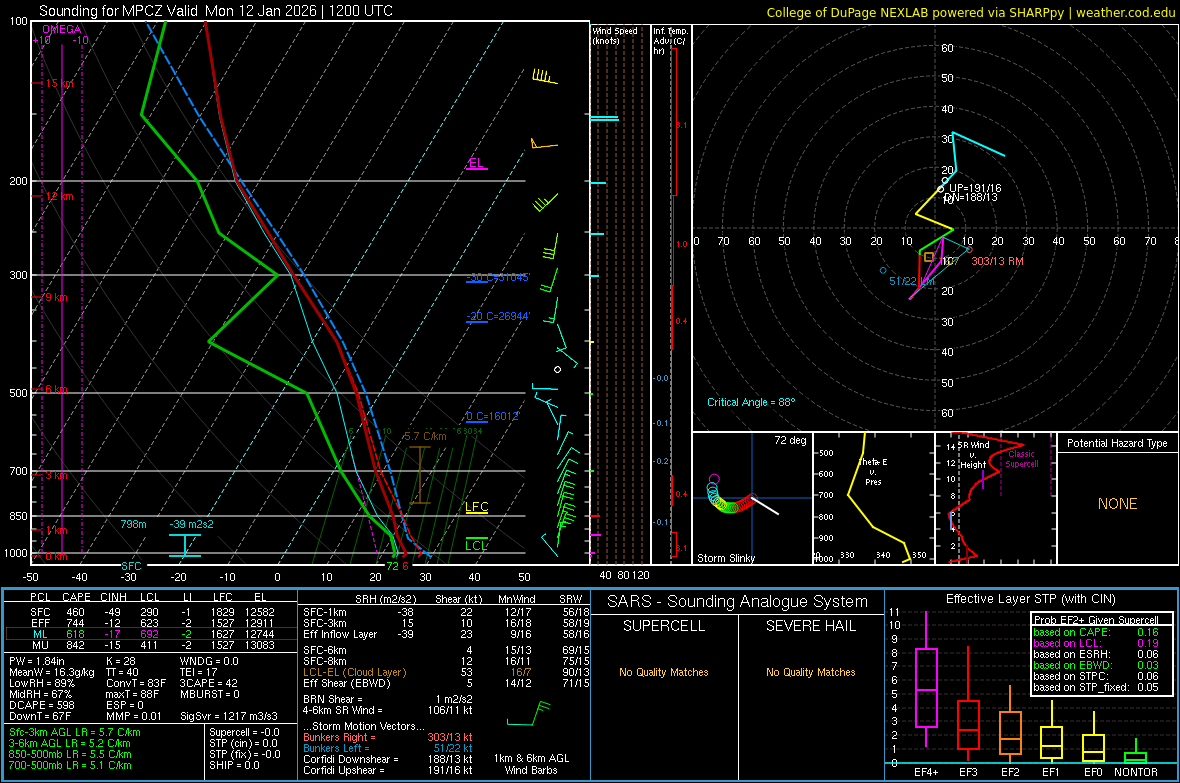Click the '51/22 LM' hodograph label
1180x783 pixels.
tap(911, 281)
